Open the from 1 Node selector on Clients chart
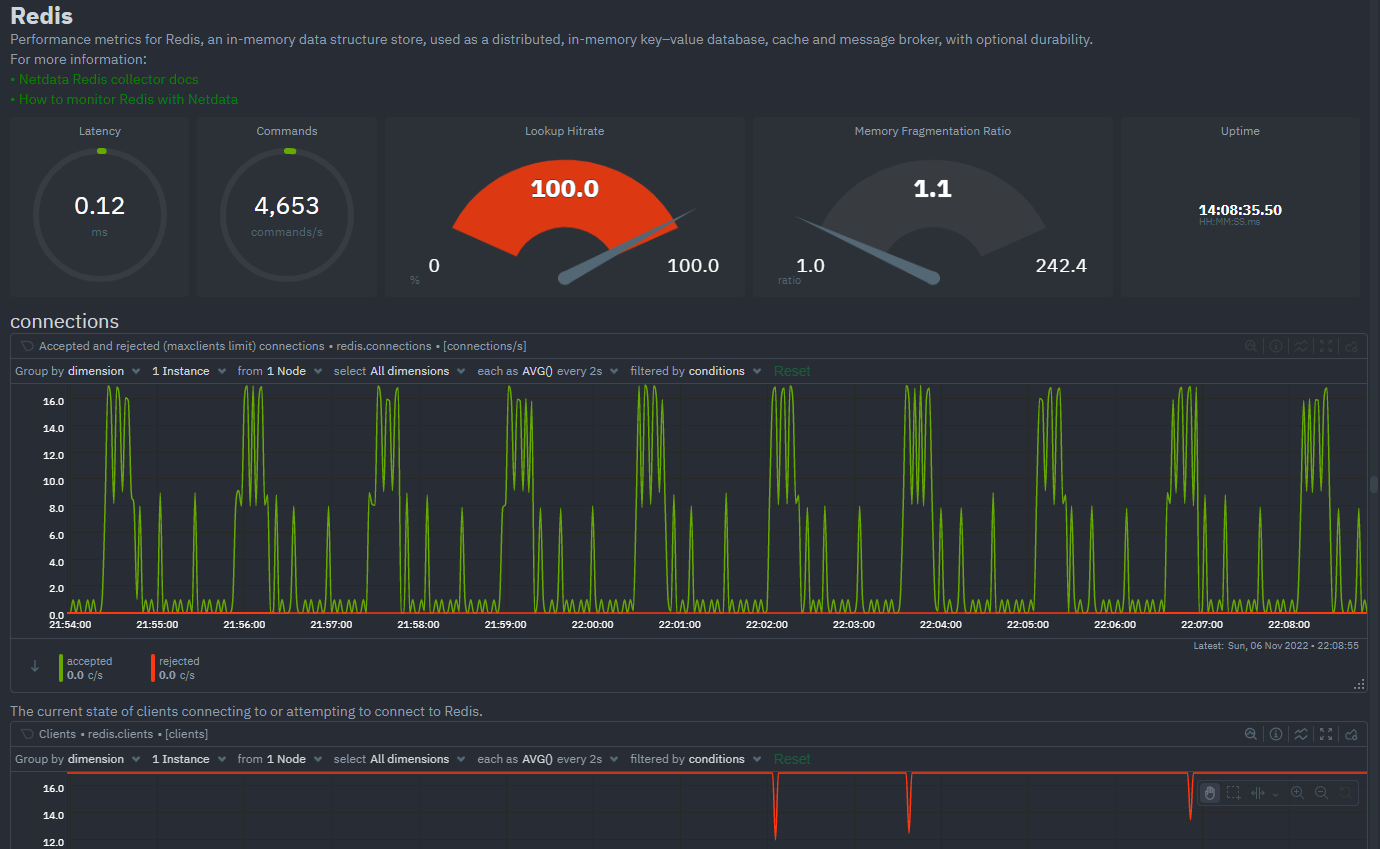Image resolution: width=1380 pixels, height=849 pixels. pos(280,759)
